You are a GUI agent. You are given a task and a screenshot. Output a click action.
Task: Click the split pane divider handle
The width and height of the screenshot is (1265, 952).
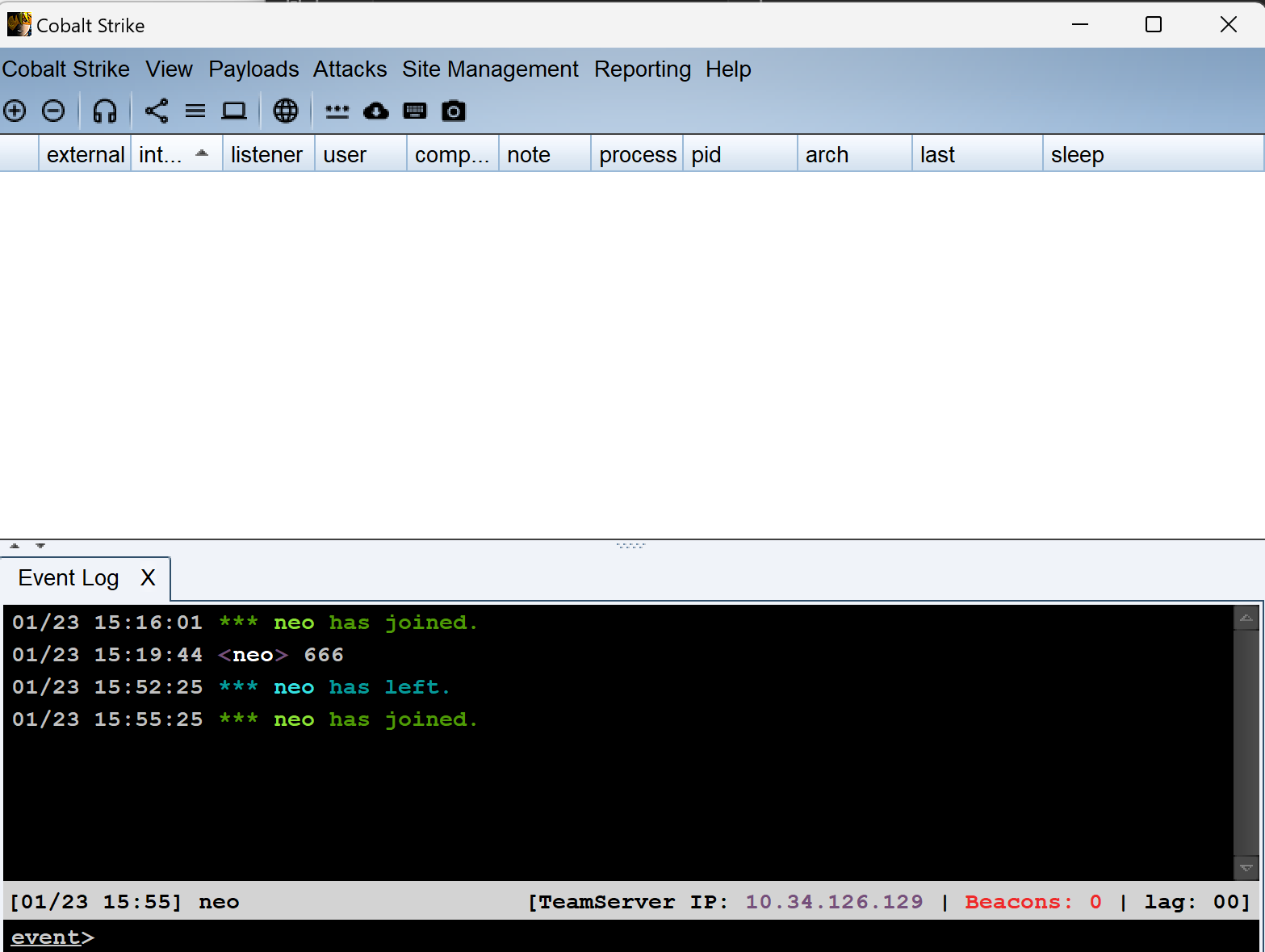click(x=630, y=546)
